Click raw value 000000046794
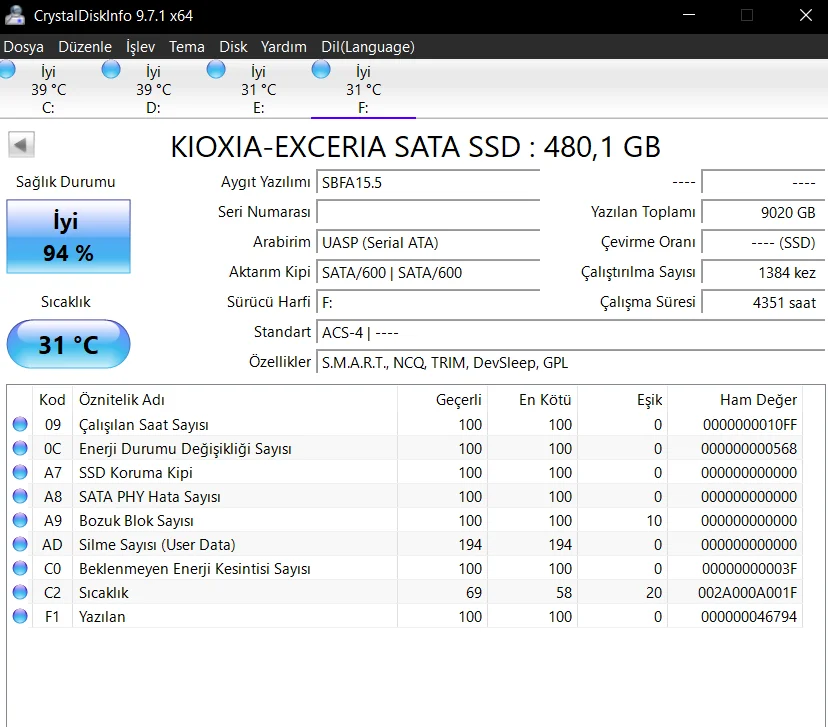The height and width of the screenshot is (727, 828). (749, 617)
